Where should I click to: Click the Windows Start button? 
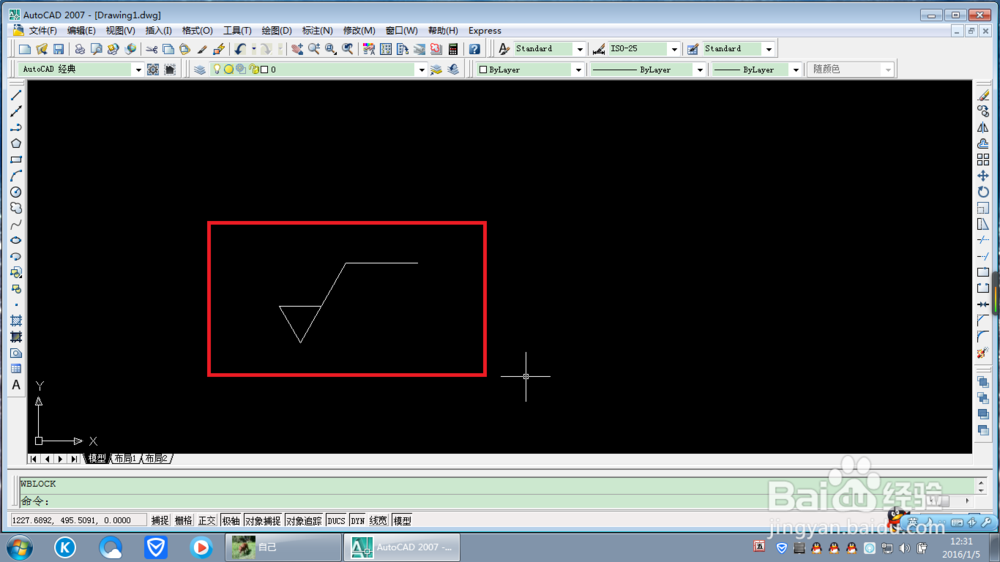pos(20,547)
